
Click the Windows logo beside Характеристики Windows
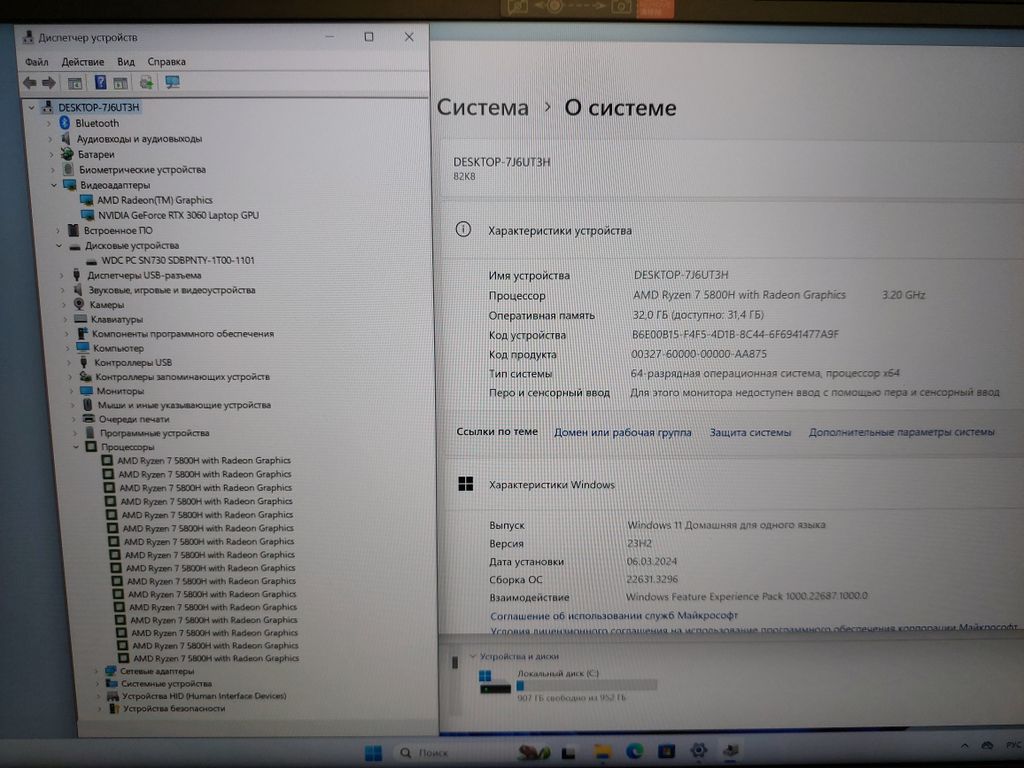click(x=466, y=484)
